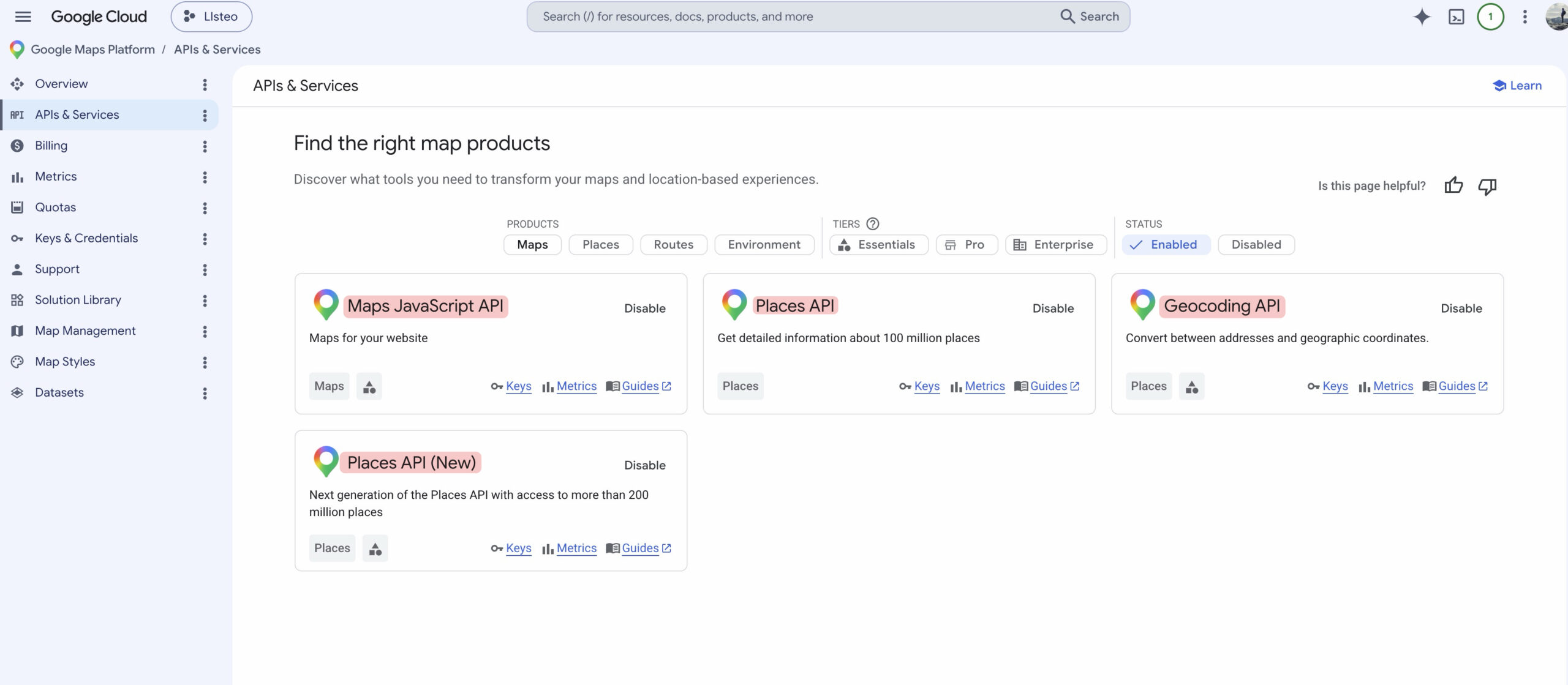This screenshot has height=685, width=1568.
Task: Toggle the Environment product filter chip
Action: pos(764,245)
